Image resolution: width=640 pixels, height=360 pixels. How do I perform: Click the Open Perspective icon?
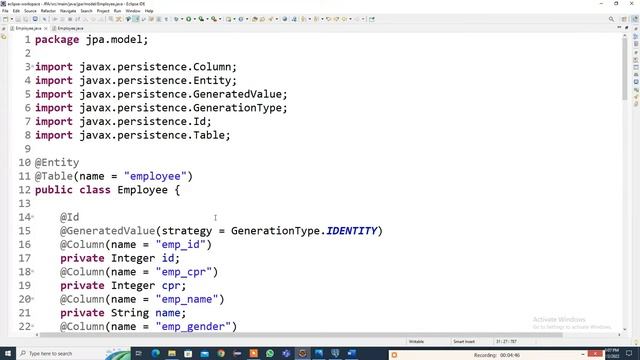pos(624,19)
